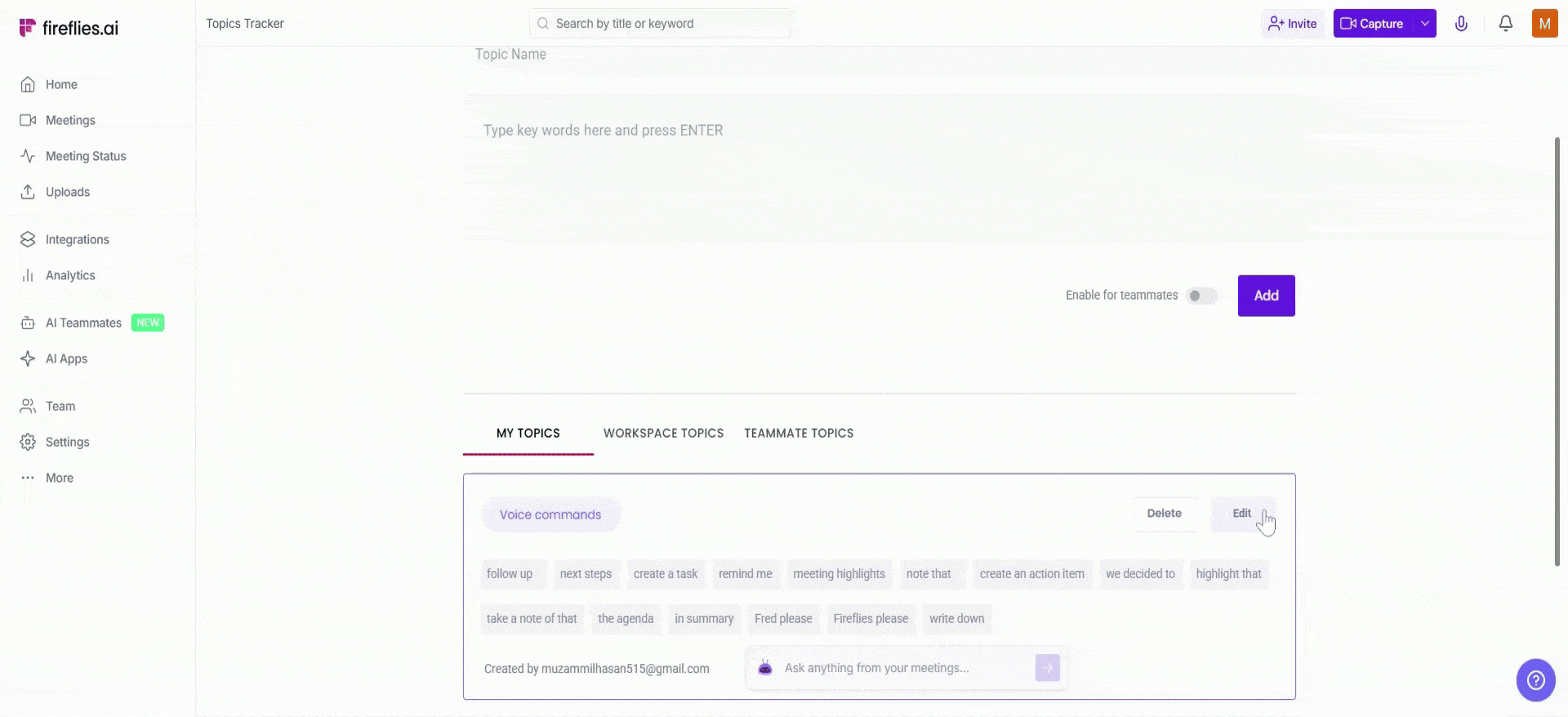
Task: Click the 'we decided to' keyword chip
Action: pyautogui.click(x=1140, y=574)
